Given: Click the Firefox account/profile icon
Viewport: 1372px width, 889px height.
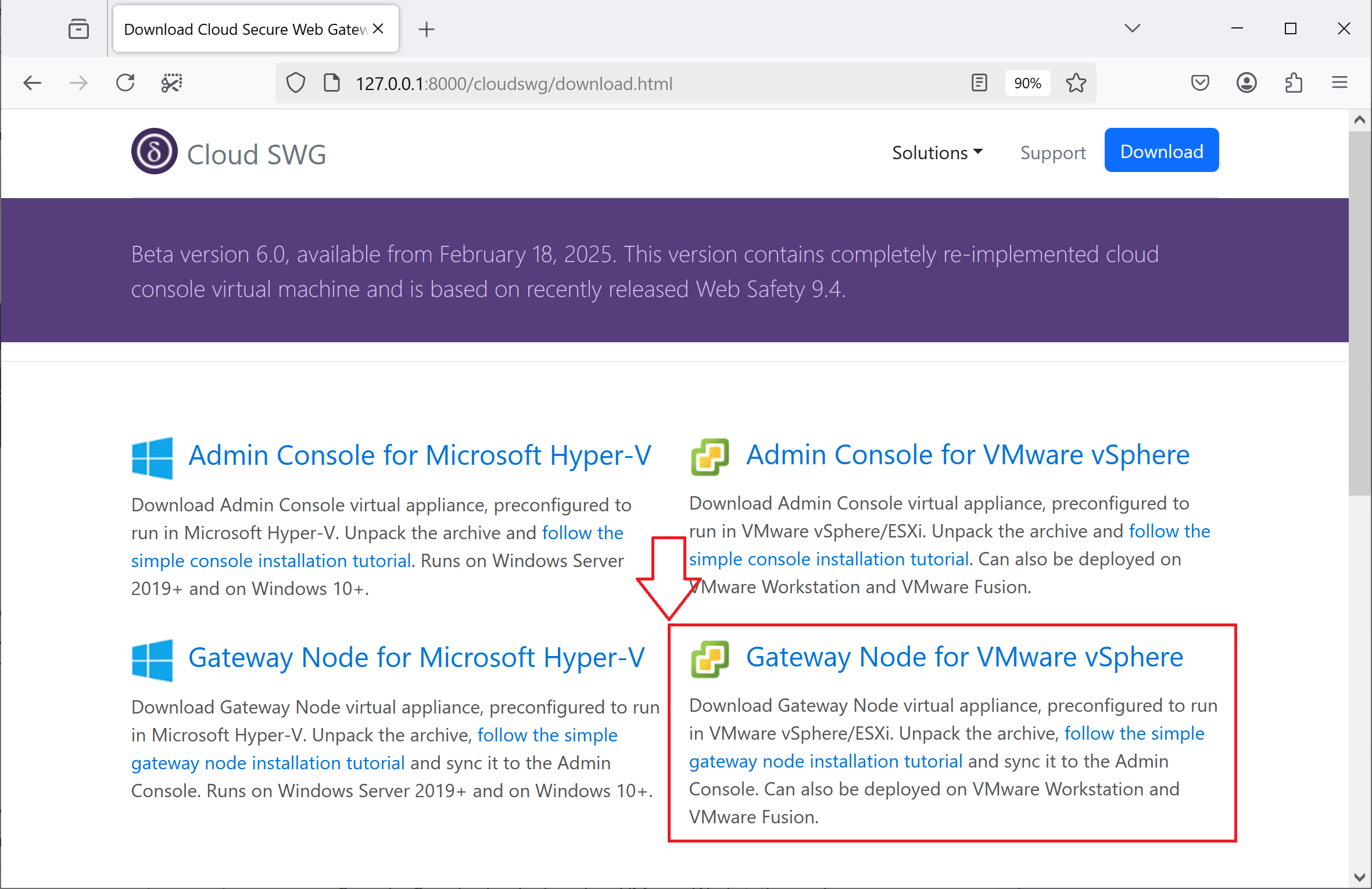Looking at the screenshot, I should 1248,83.
